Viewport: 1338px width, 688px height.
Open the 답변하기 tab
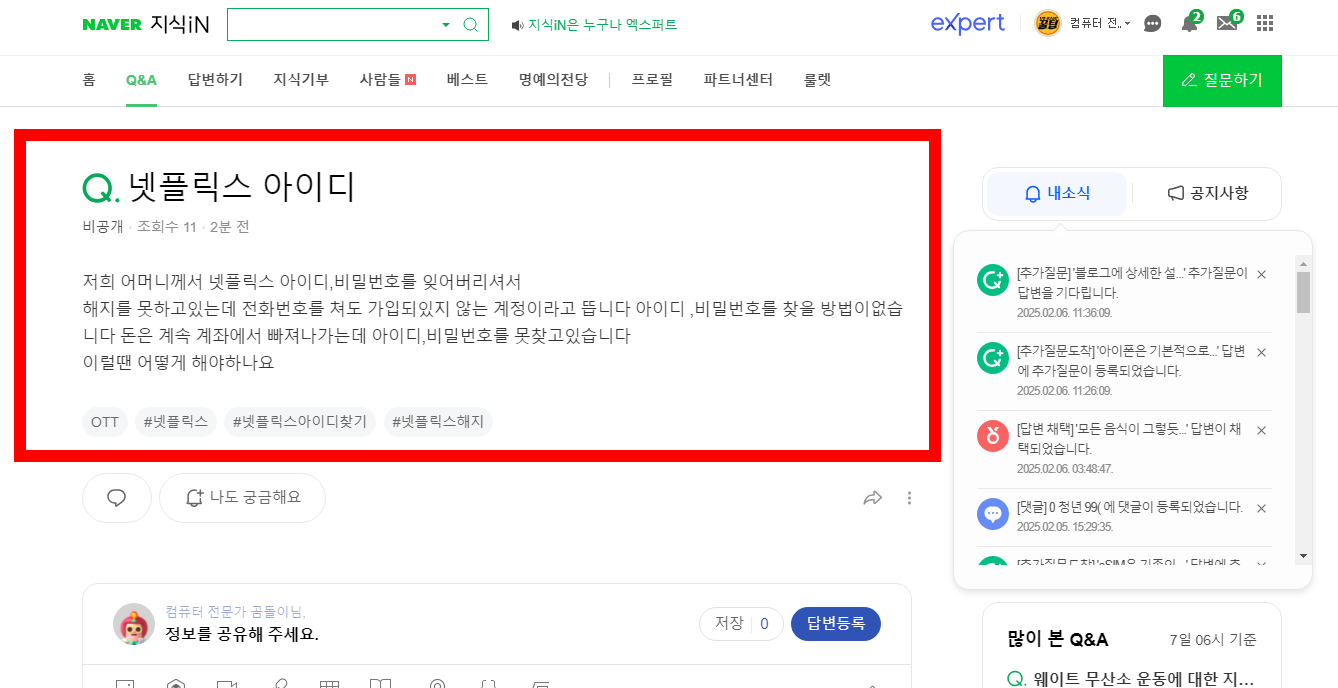215,80
